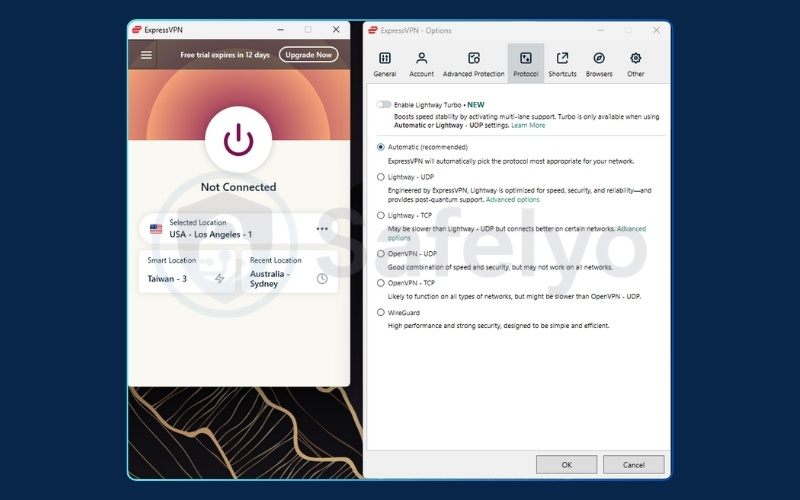Click the Upgrade Now button
Image resolution: width=800 pixels, height=500 pixels.
coord(308,55)
